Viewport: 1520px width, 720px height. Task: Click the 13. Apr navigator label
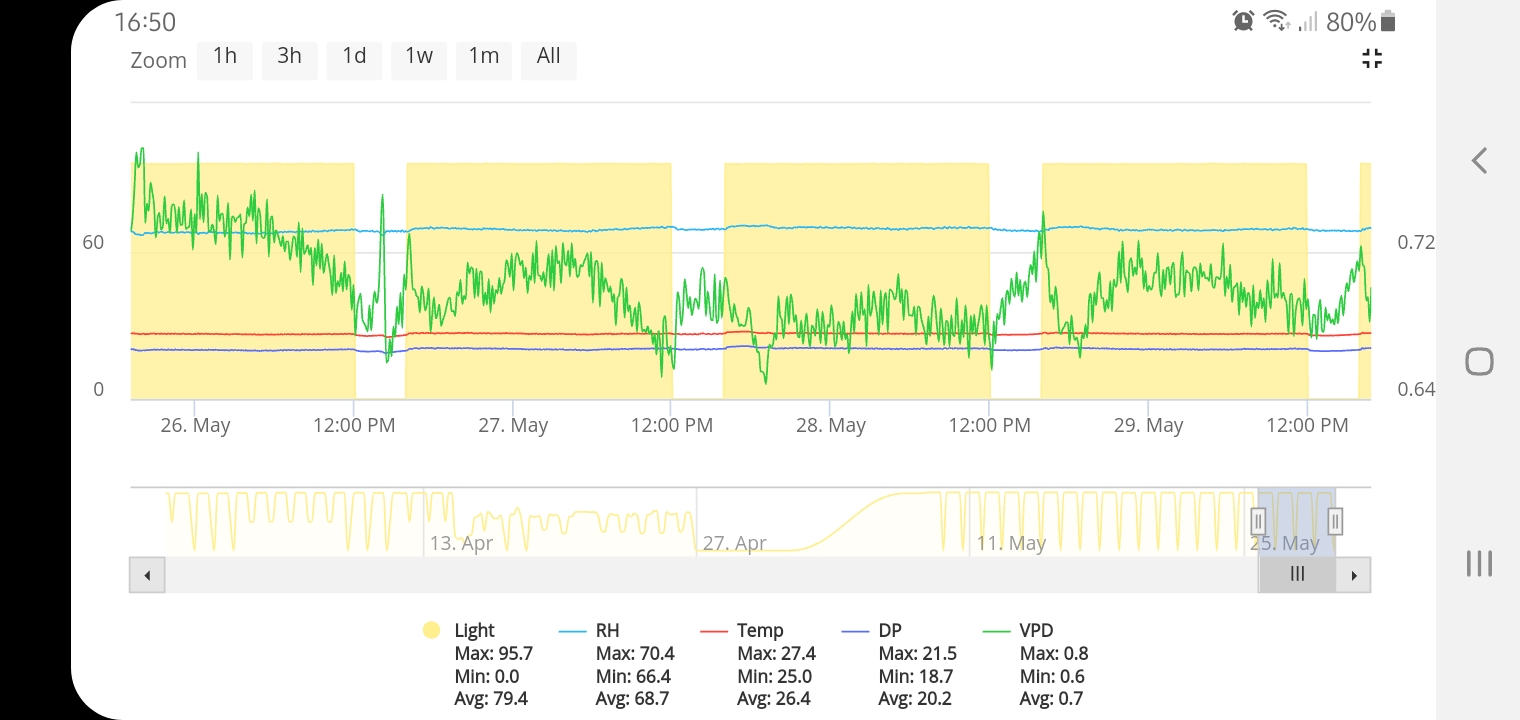coord(462,543)
